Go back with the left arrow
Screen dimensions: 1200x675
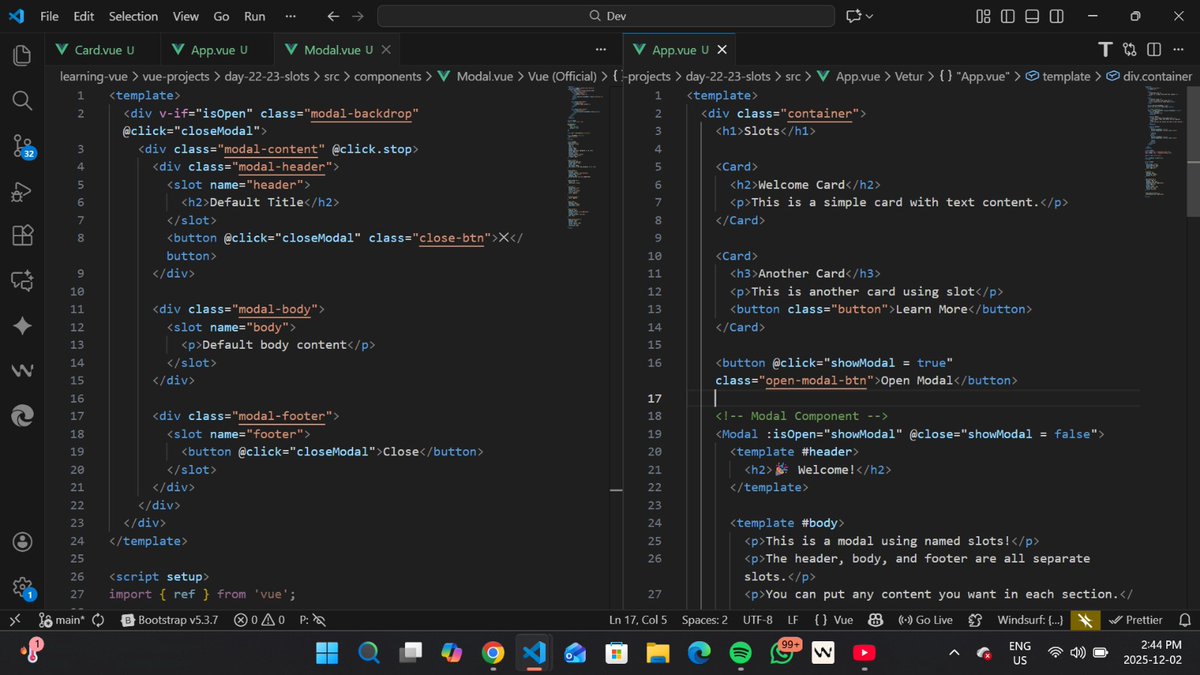click(x=334, y=16)
